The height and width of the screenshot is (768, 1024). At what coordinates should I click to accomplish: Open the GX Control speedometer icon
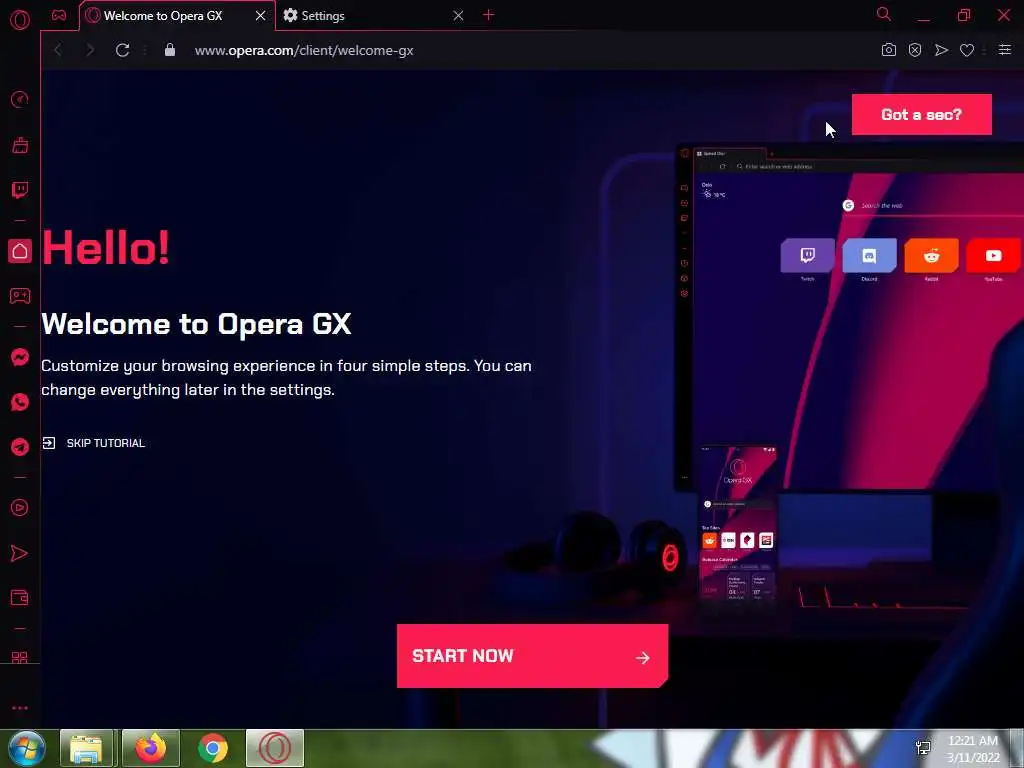[20, 99]
